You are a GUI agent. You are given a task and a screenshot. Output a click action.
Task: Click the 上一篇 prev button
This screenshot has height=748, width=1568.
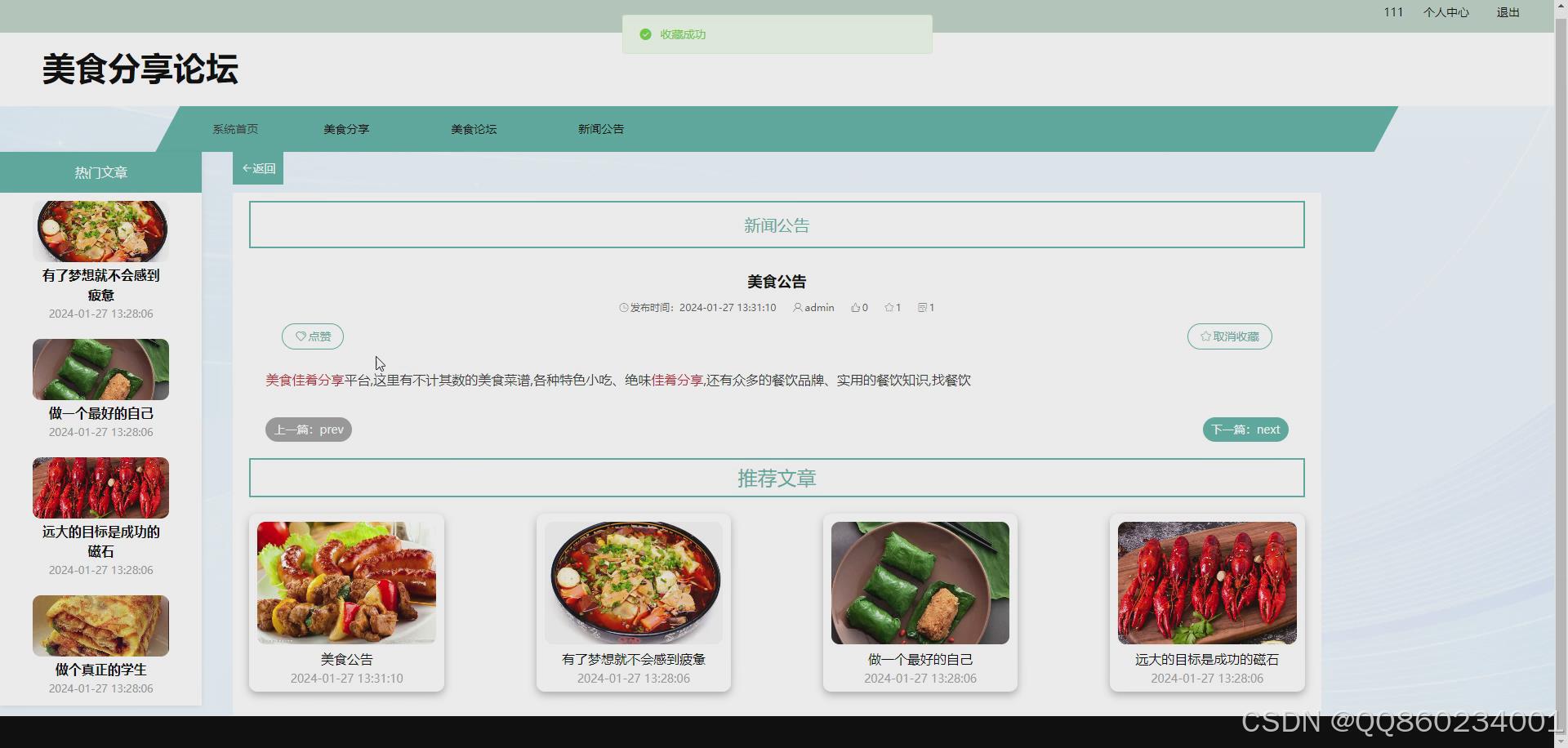point(308,429)
